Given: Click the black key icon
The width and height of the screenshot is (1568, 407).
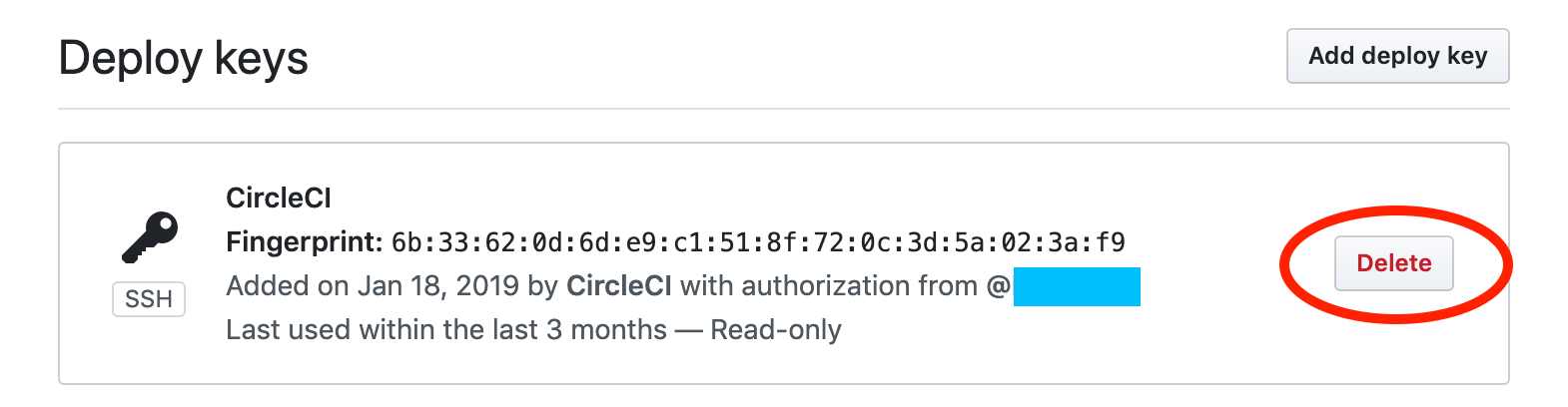Looking at the screenshot, I should click(150, 237).
